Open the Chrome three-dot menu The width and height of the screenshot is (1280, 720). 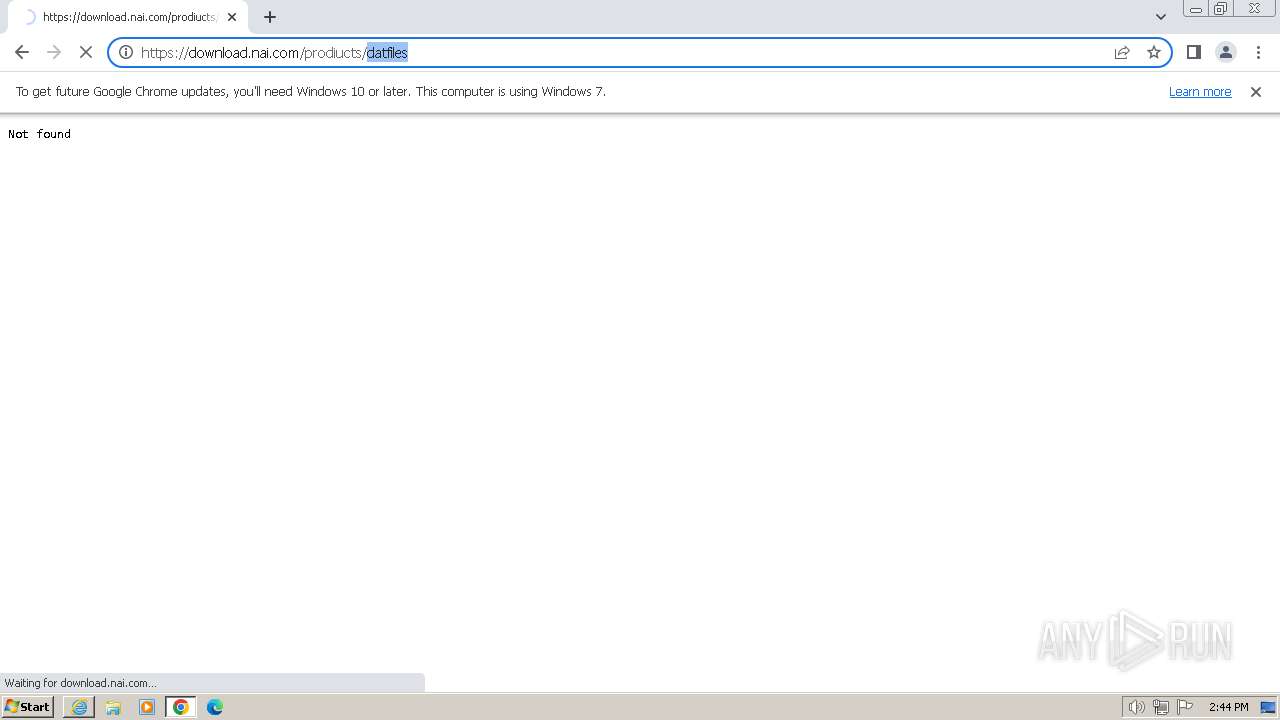[x=1259, y=52]
